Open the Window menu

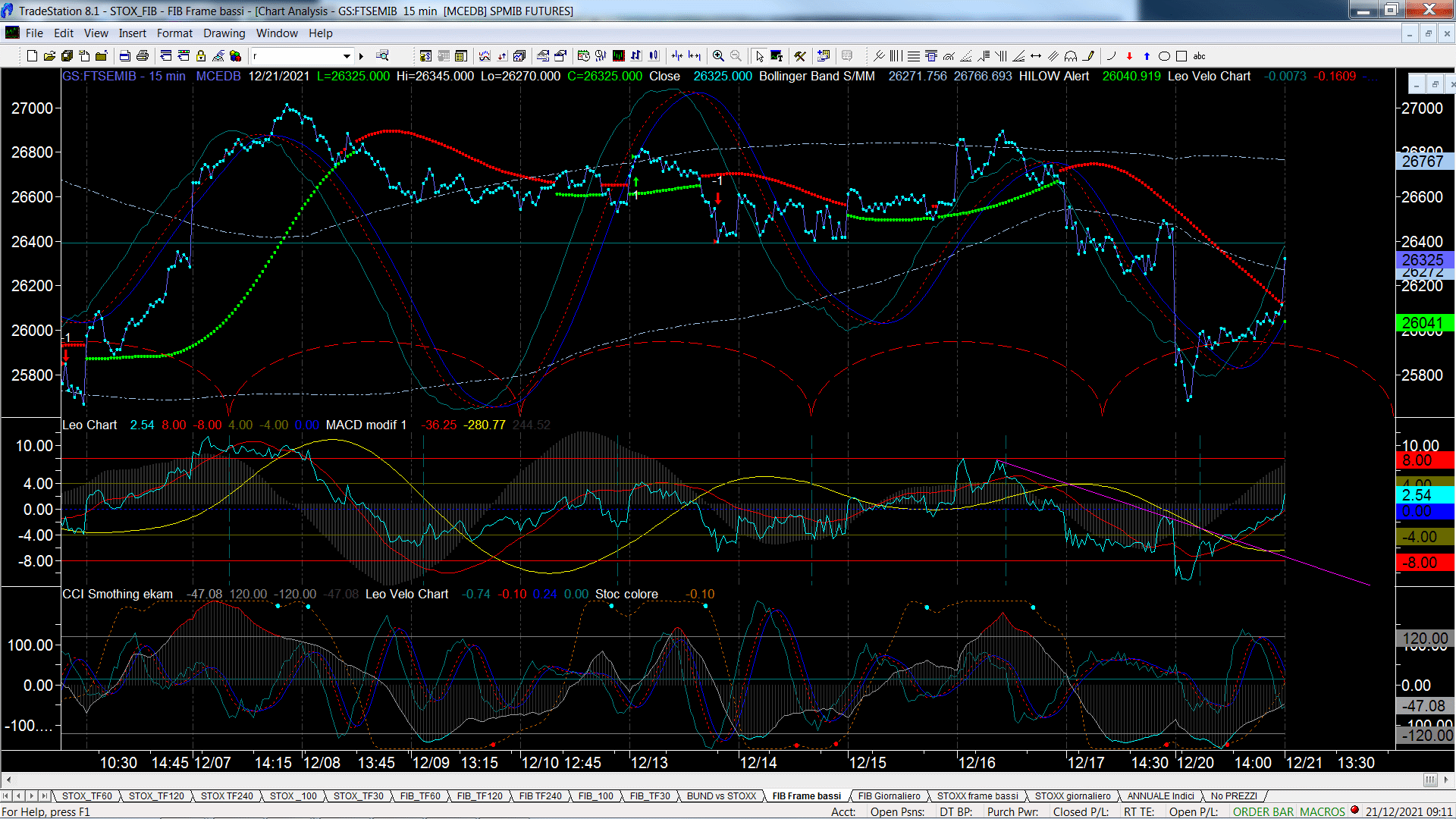[278, 33]
